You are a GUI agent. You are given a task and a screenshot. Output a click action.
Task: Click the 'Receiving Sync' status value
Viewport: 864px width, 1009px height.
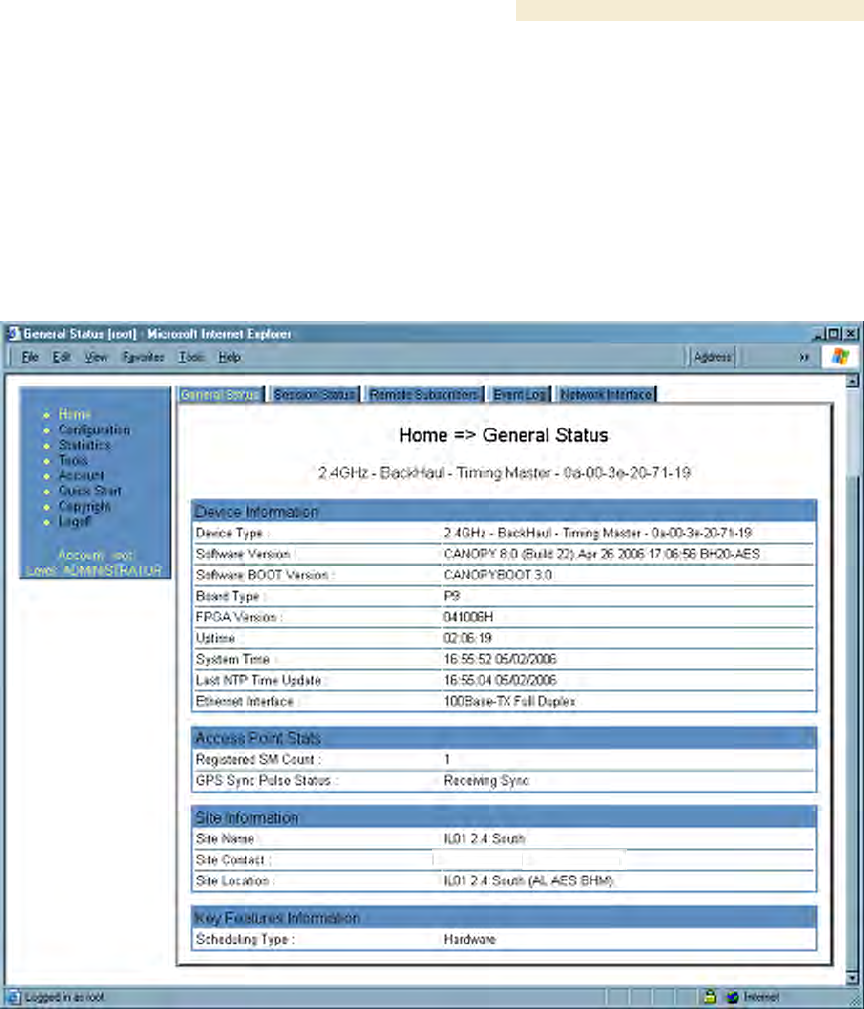tap(486, 781)
